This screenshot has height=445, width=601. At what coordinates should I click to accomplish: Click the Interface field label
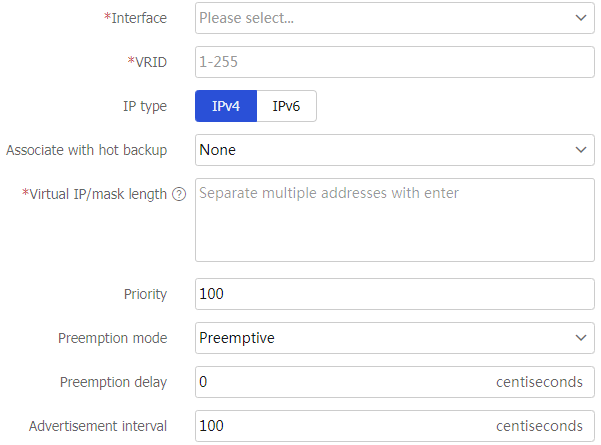pyautogui.click(x=138, y=18)
